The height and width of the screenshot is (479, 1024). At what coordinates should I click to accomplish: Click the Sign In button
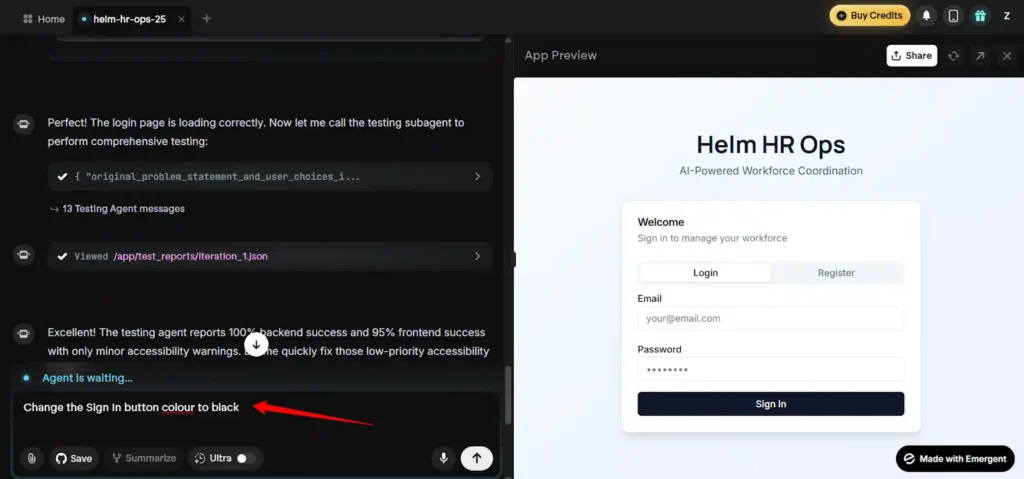click(x=771, y=404)
